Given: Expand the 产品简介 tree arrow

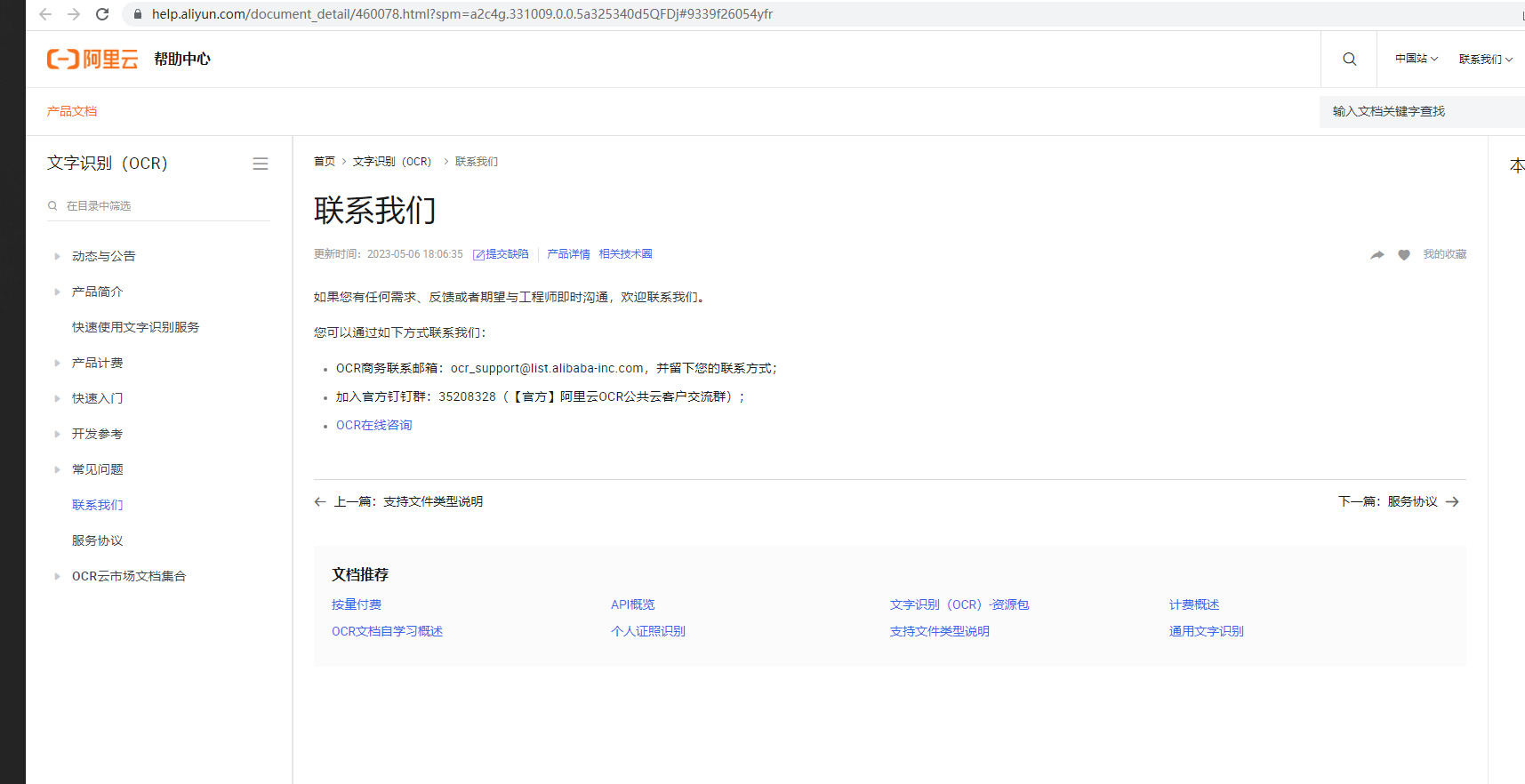Looking at the screenshot, I should point(57,292).
